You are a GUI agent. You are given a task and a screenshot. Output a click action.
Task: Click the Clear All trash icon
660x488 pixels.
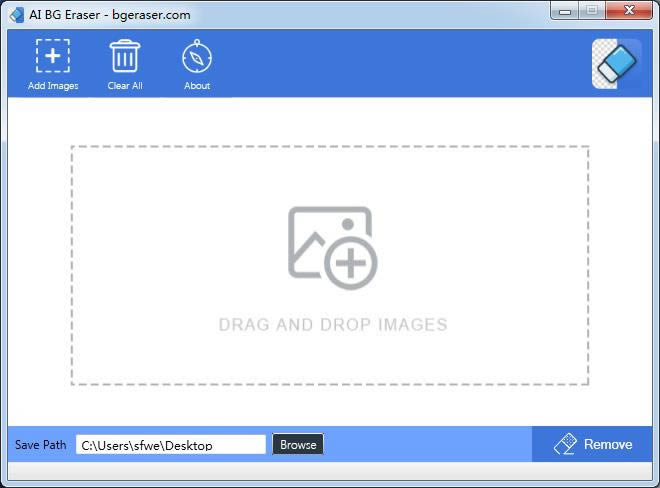(125, 56)
